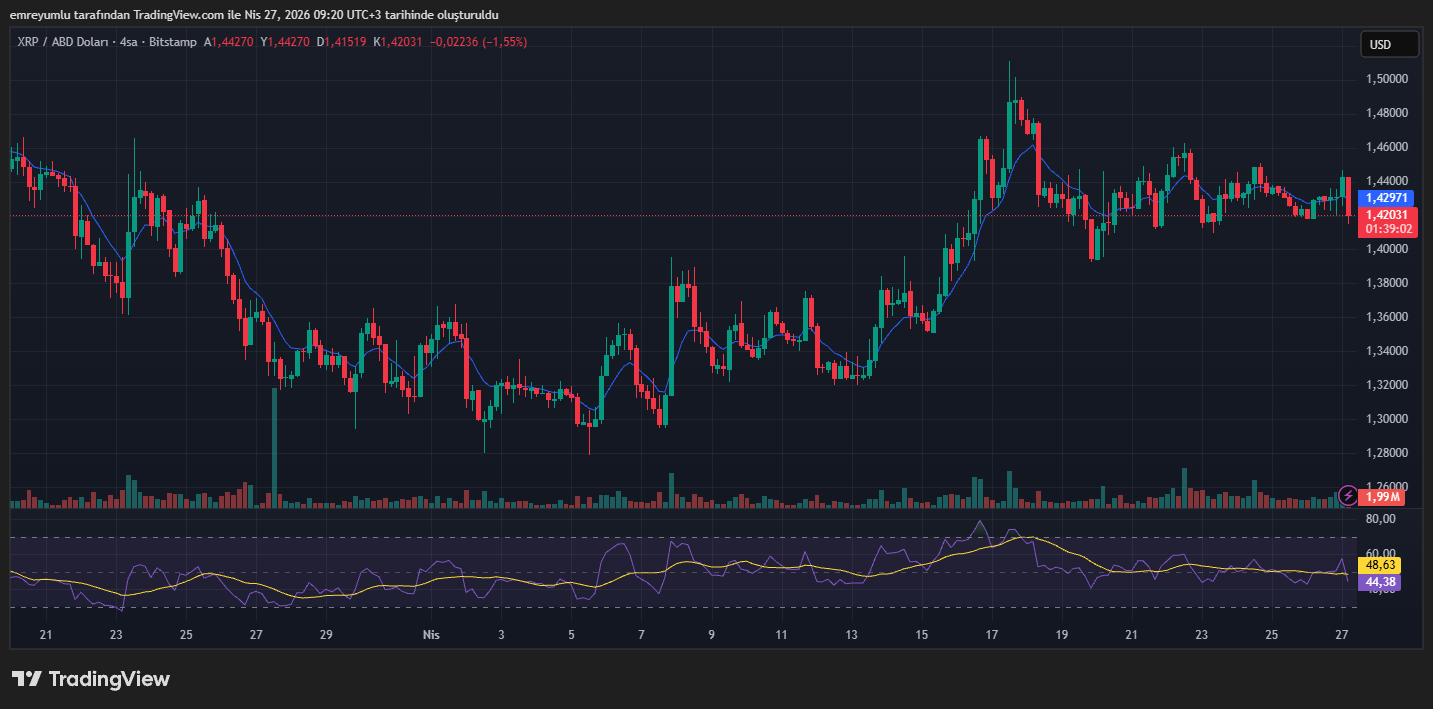1433x709 pixels.
Task: Click the 27 date on the time axis
Action: [x=1341, y=634]
